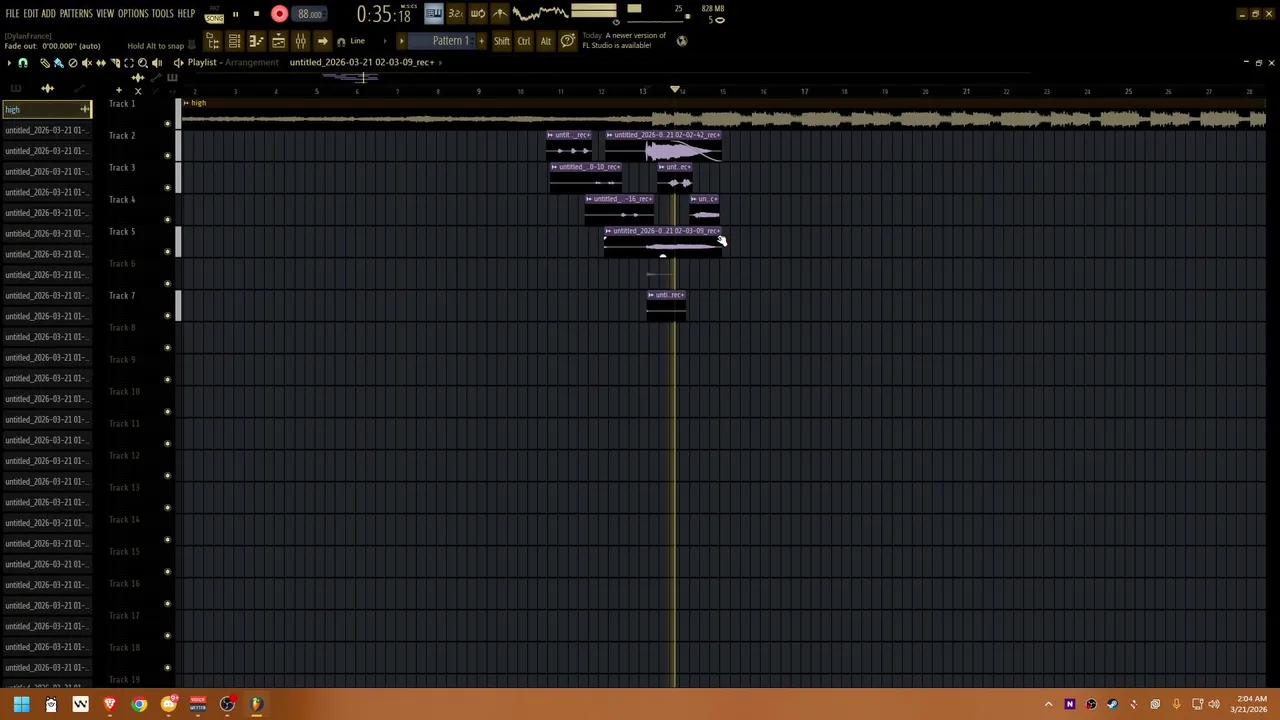The height and width of the screenshot is (720, 1280).
Task: Open Google Chrome from the taskbar
Action: coord(139,704)
